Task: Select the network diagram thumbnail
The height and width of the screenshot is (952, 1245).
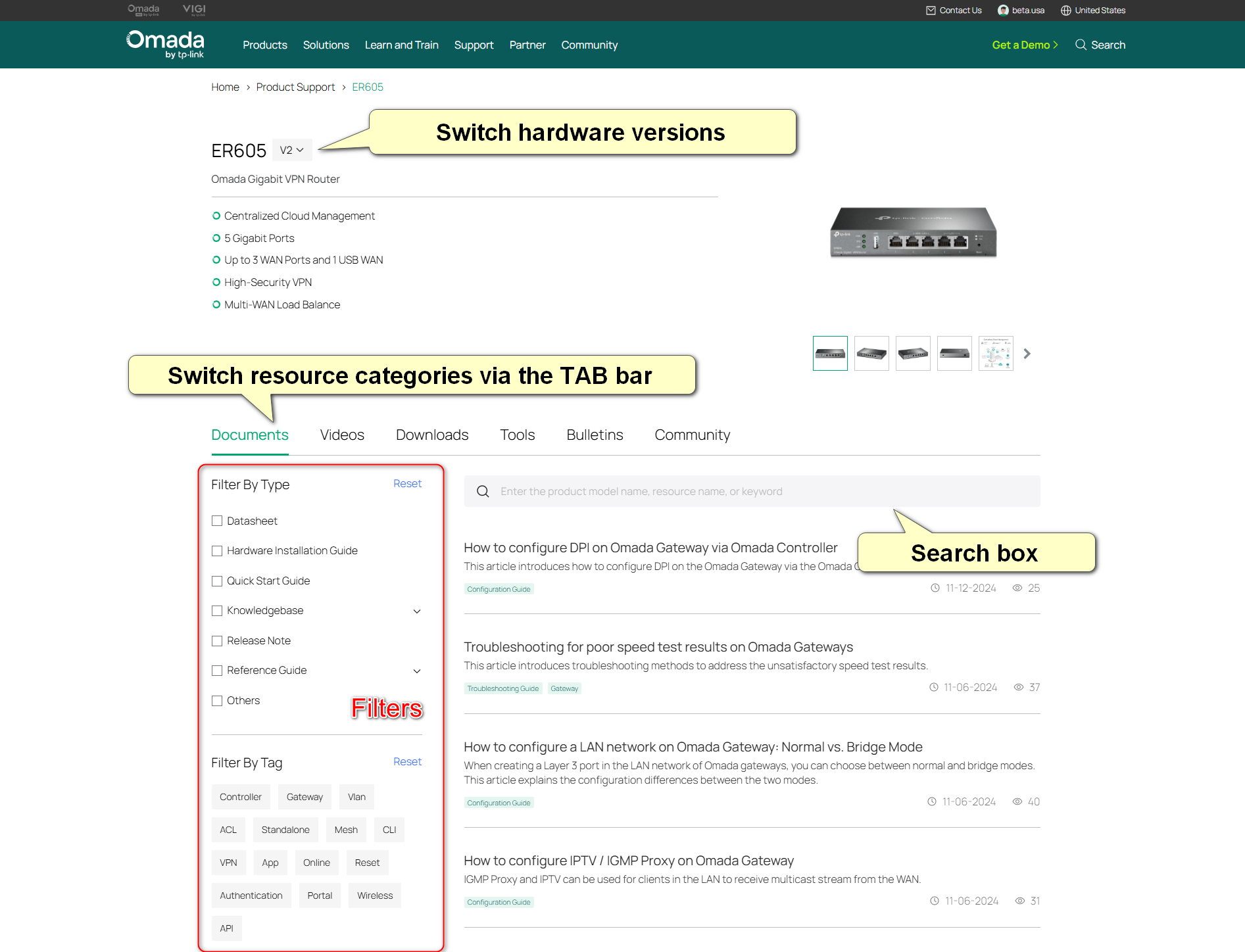Action: click(x=996, y=354)
